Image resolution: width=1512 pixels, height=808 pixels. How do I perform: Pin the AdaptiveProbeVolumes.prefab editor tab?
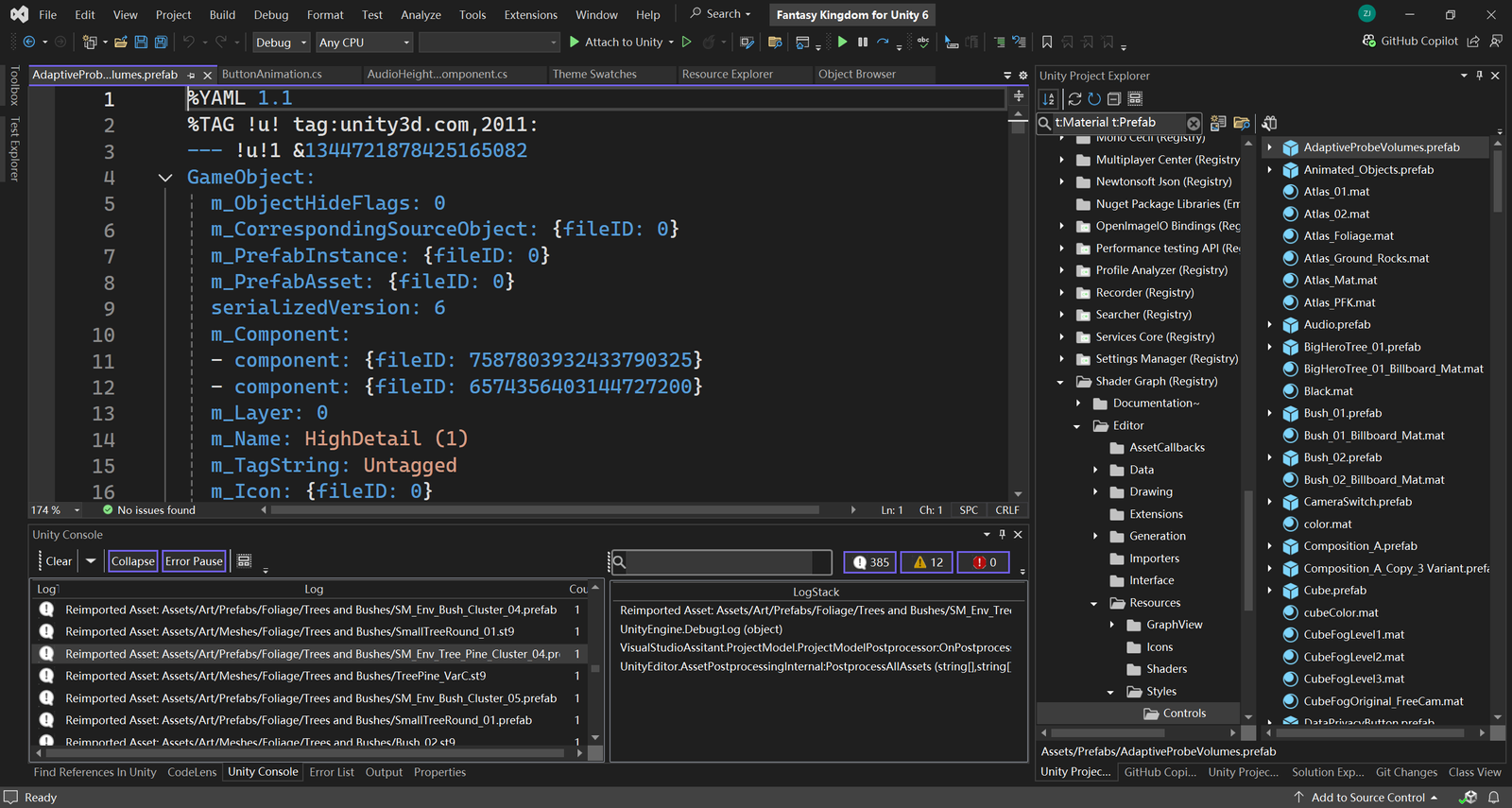coord(192,75)
